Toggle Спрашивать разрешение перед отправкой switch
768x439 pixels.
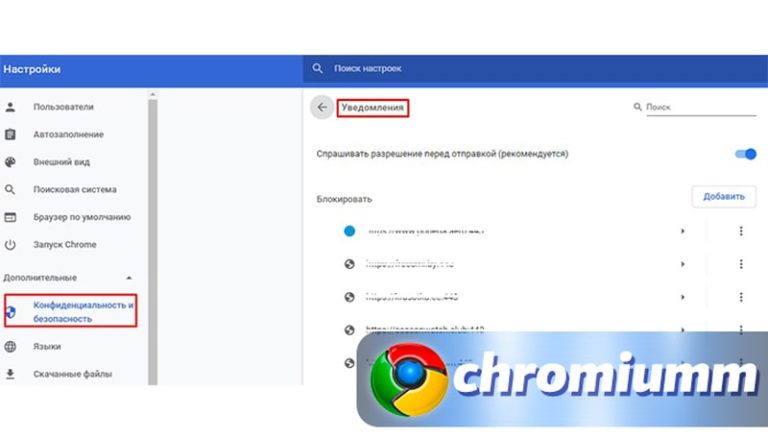[745, 154]
